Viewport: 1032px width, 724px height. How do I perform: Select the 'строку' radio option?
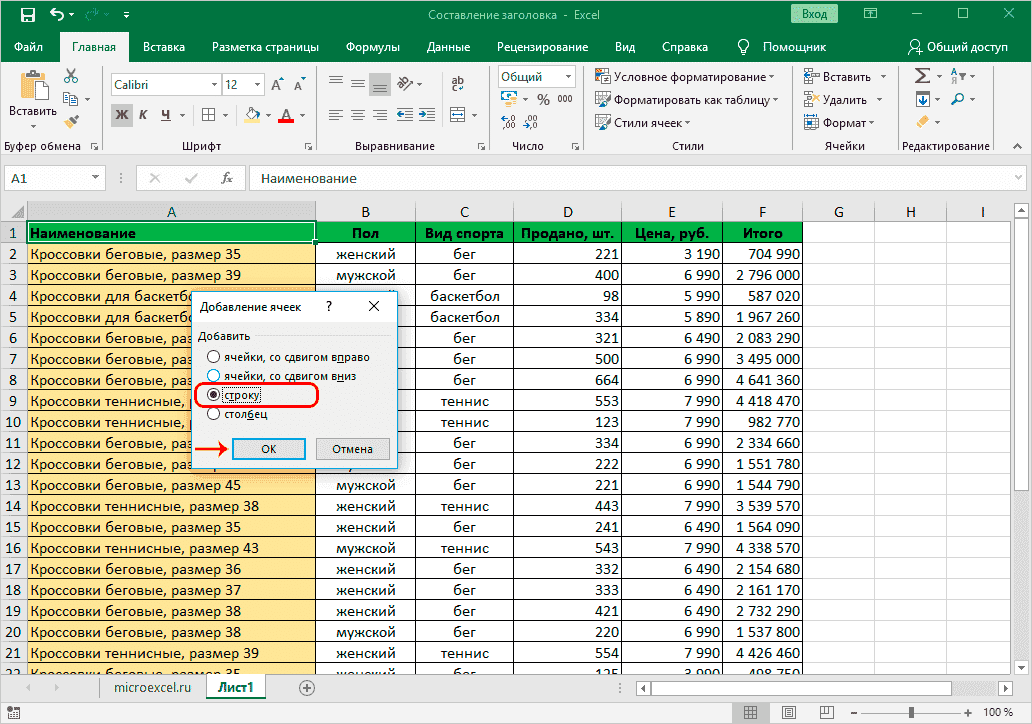pyautogui.click(x=213, y=396)
